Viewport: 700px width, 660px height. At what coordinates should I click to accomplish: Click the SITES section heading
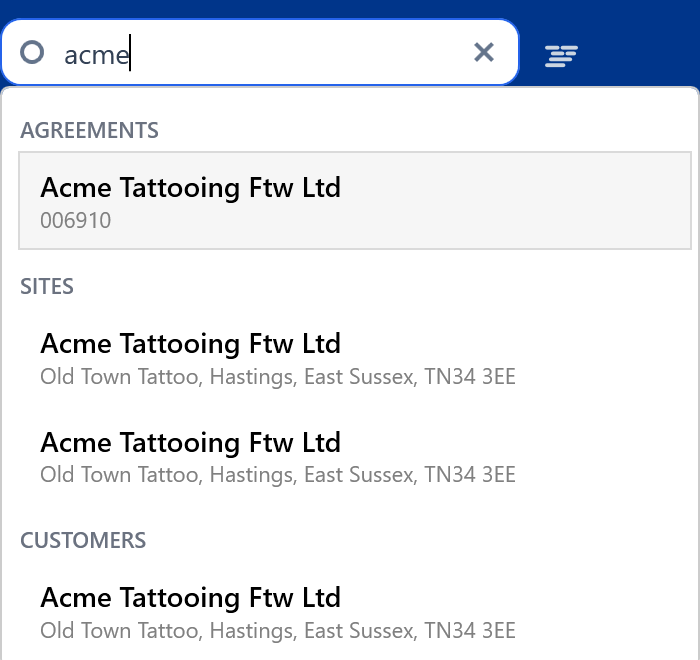[47, 287]
